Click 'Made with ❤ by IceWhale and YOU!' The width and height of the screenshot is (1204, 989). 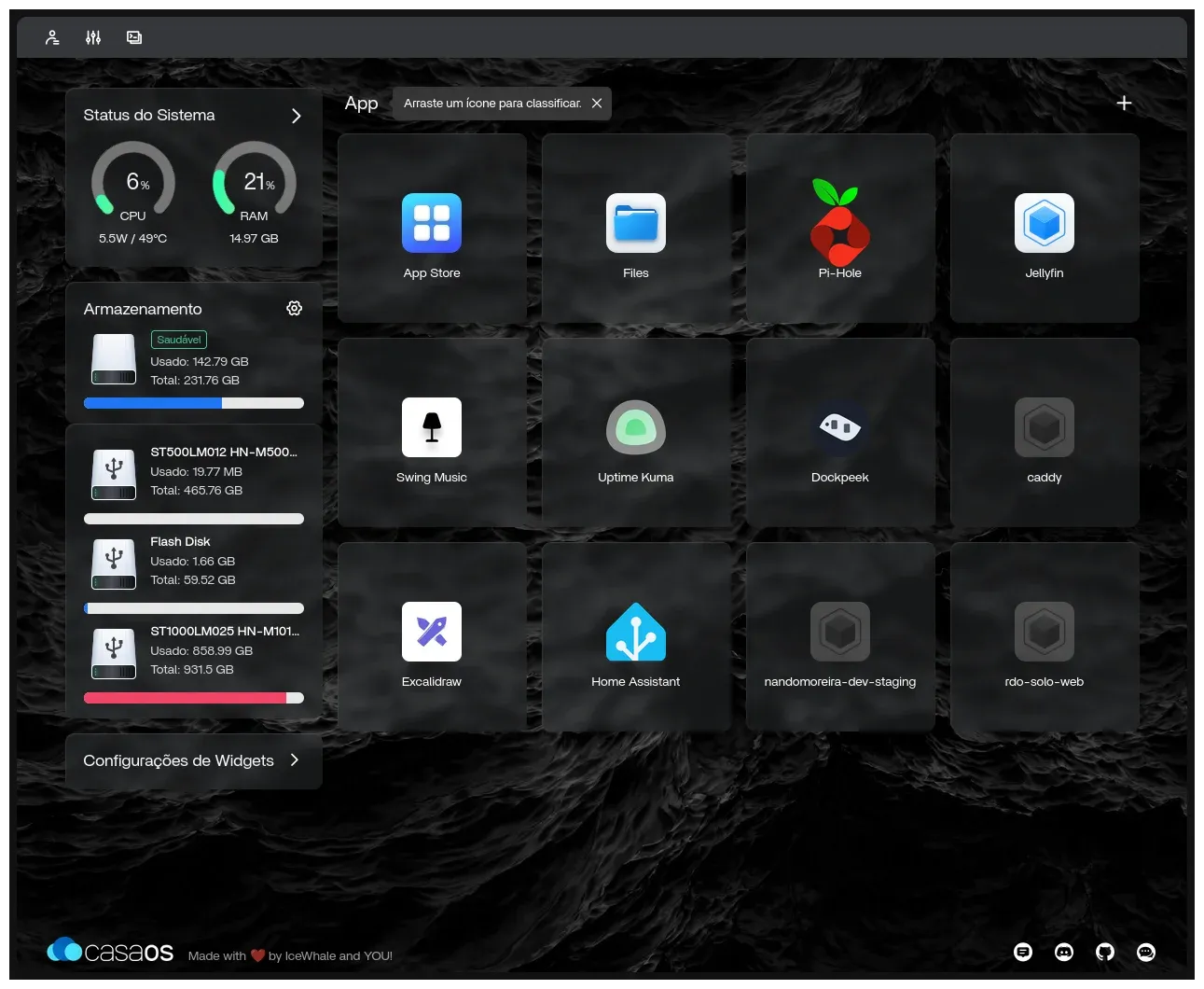[290, 955]
